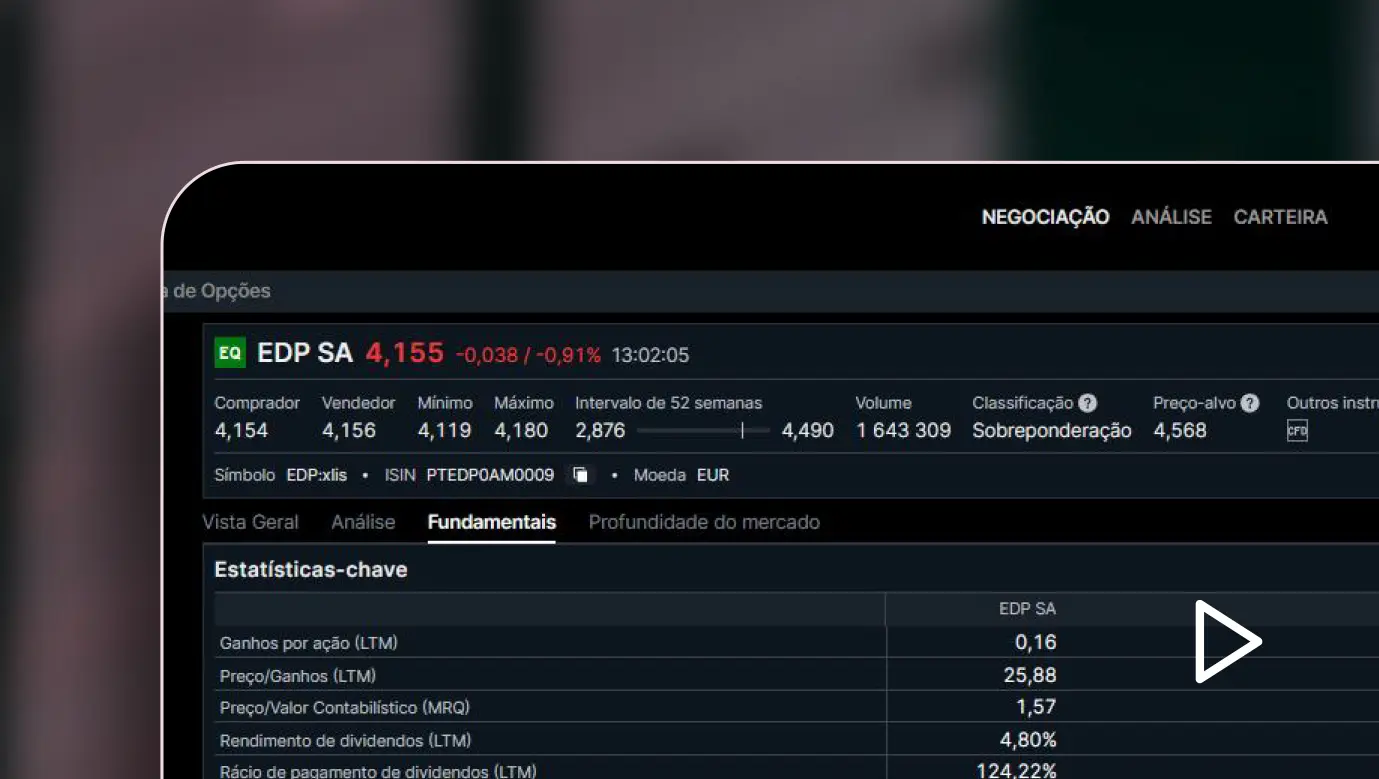Click the timestamp 13:02:05

(650, 355)
